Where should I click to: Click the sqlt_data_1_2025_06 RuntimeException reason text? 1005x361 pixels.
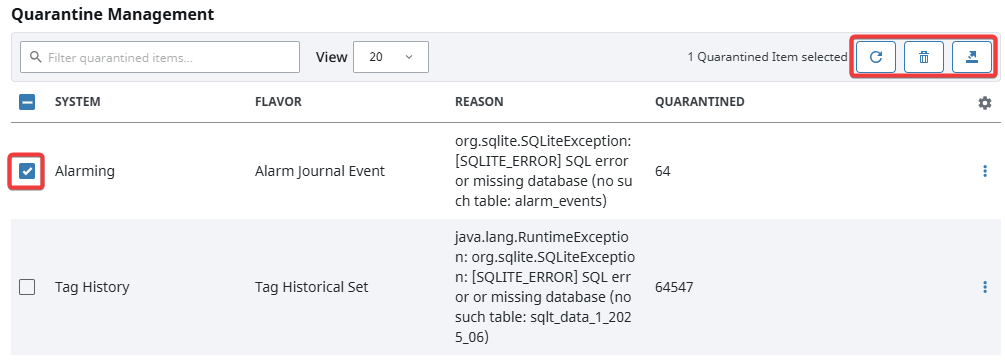(545, 287)
